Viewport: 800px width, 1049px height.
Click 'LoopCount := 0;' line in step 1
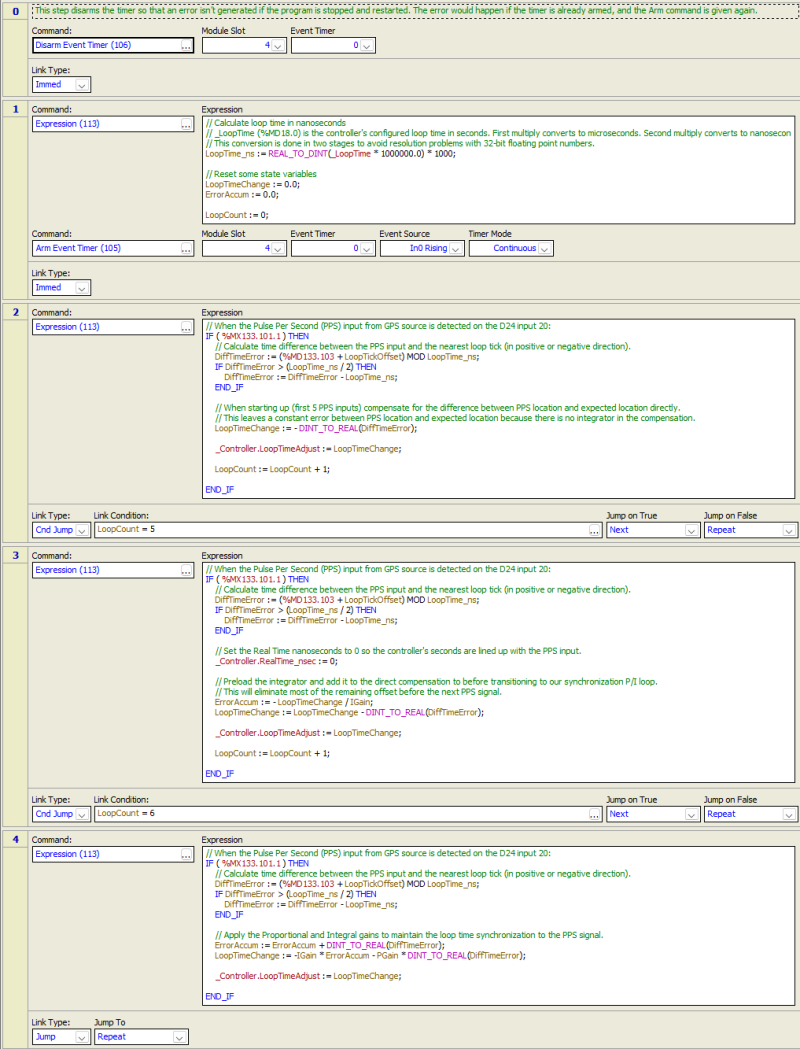tap(237, 215)
